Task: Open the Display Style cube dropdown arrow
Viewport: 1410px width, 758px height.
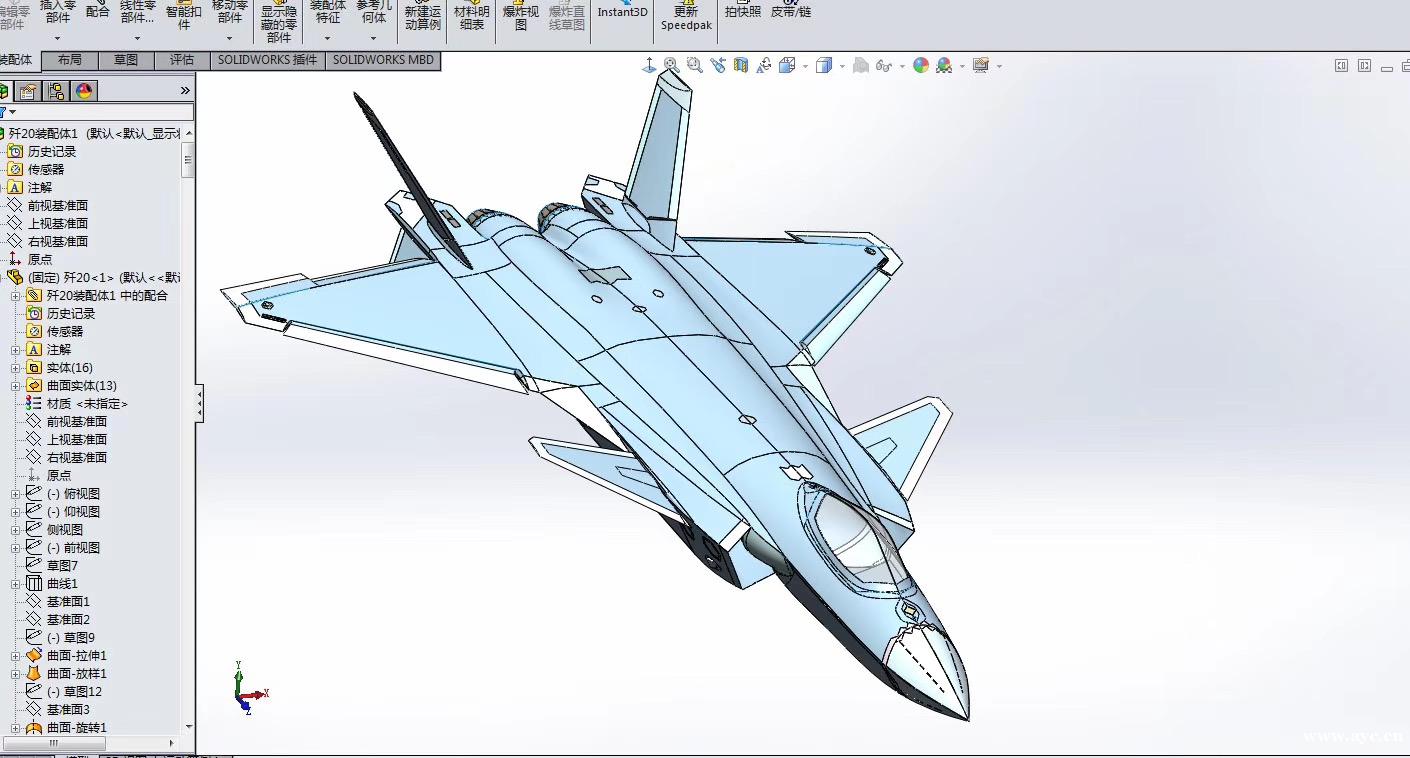Action: [x=842, y=67]
